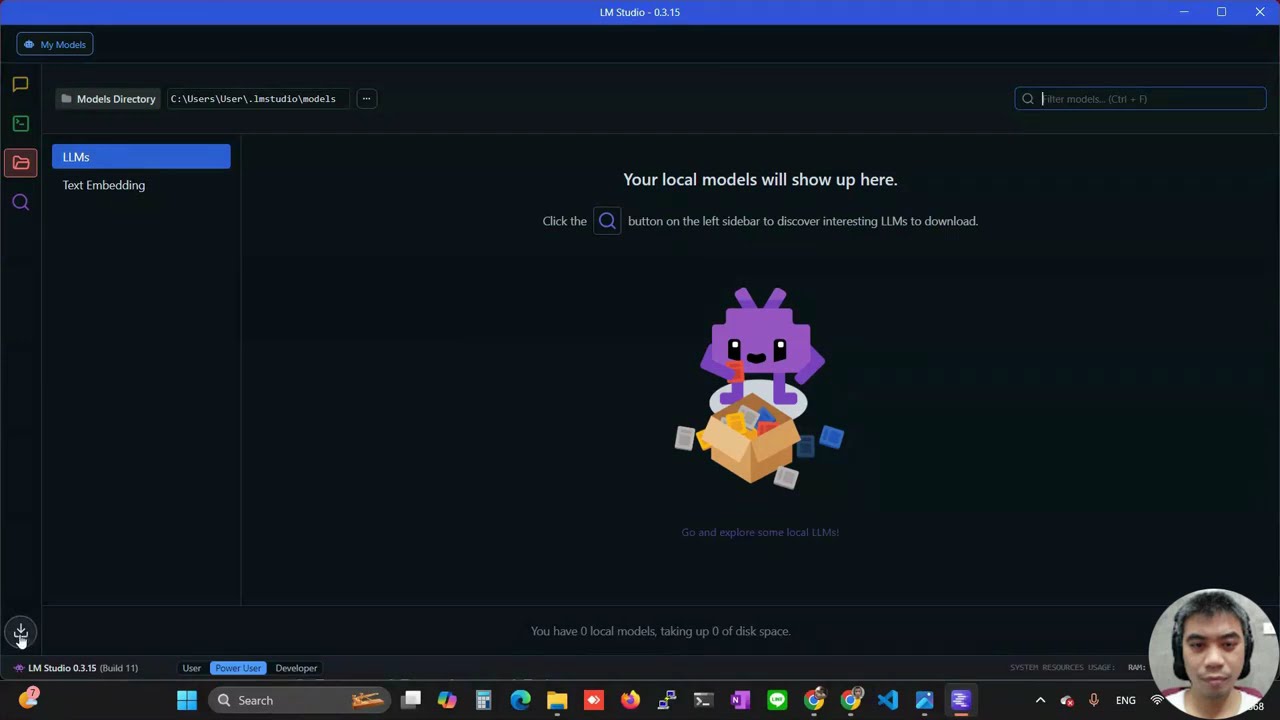Select the Text Embedding category tab
Image resolution: width=1280 pixels, height=720 pixels.
pos(141,185)
